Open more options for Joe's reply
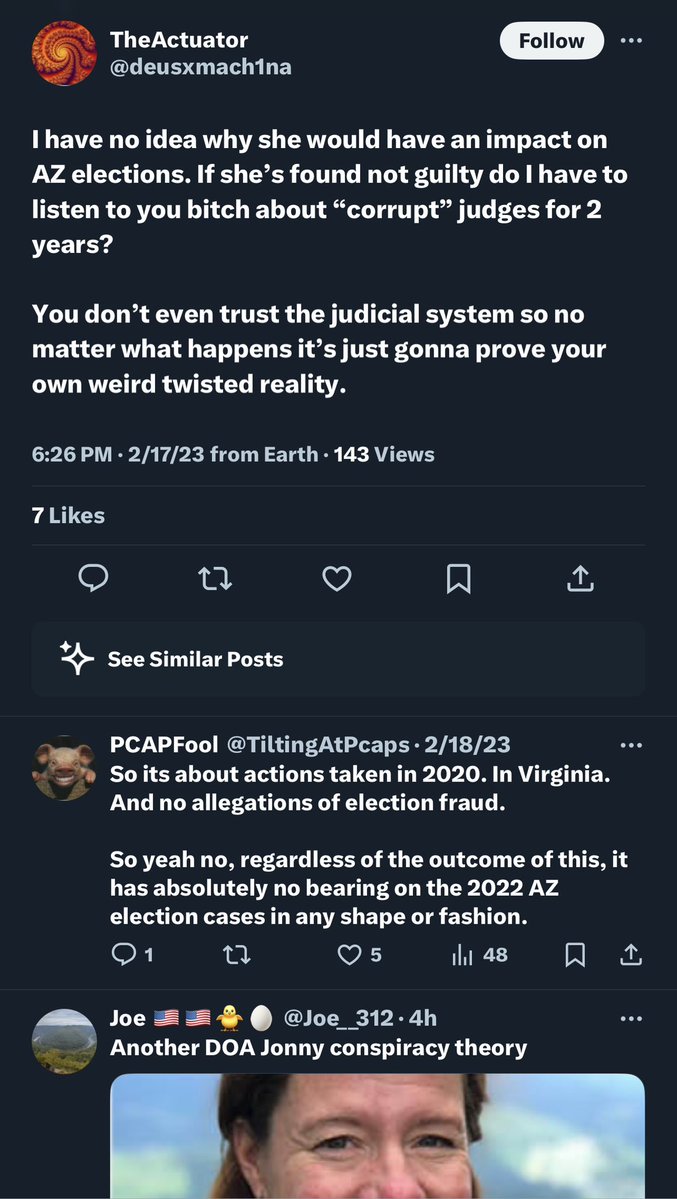This screenshot has width=677, height=1199. (x=631, y=1019)
